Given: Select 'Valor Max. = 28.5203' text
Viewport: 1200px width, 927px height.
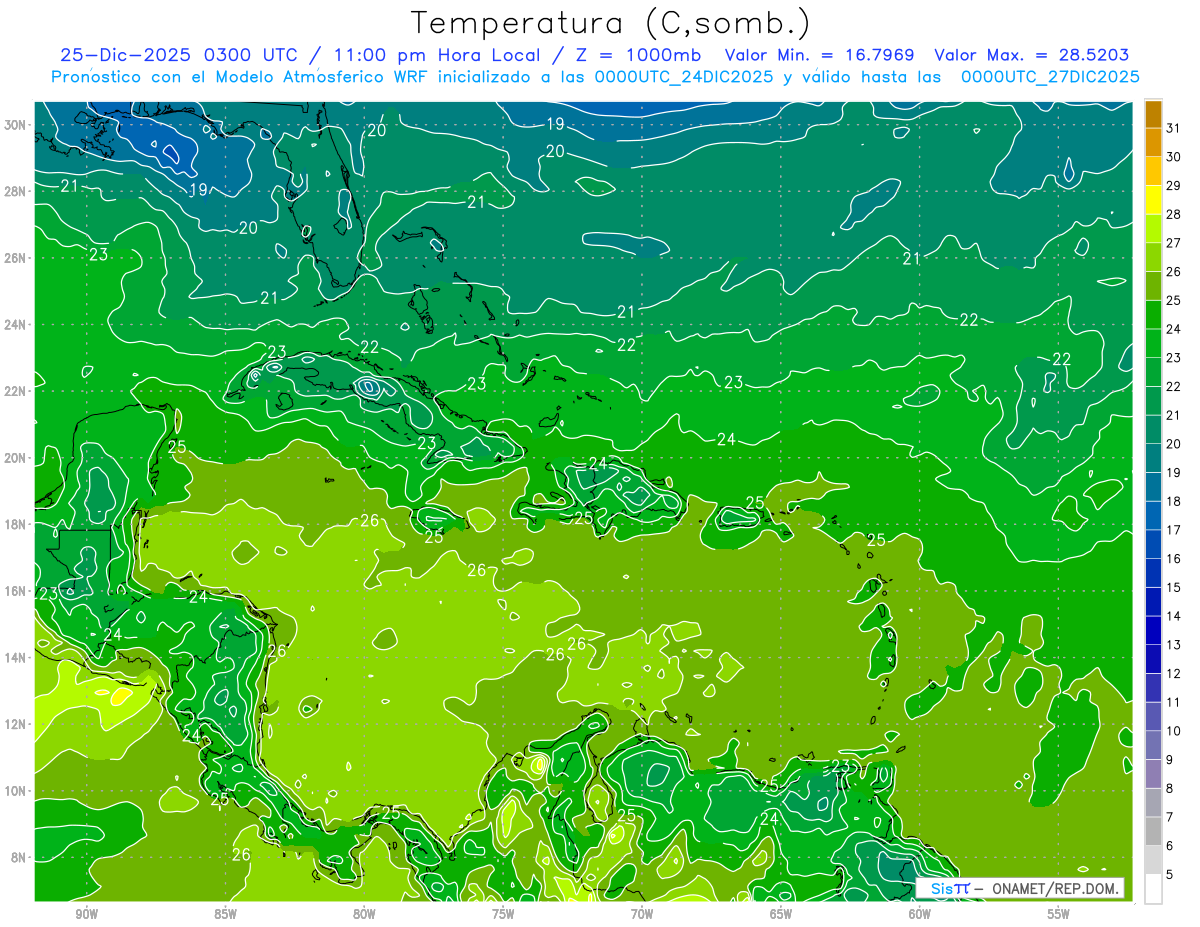Looking at the screenshot, I should click(1032, 55).
